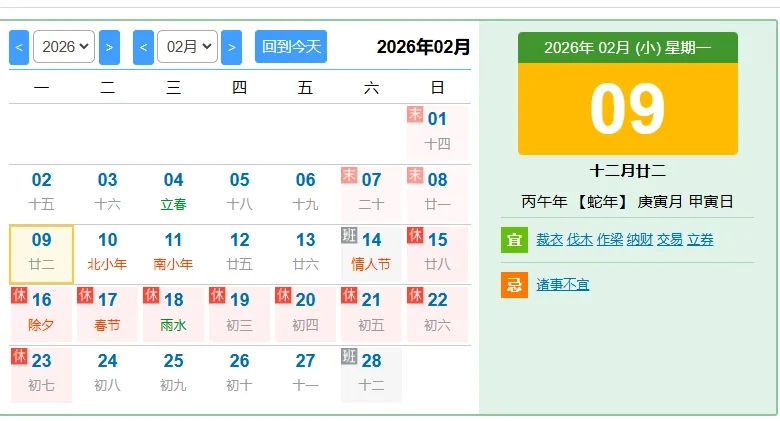
Task: Select date 26 初十
Action: tap(239, 375)
